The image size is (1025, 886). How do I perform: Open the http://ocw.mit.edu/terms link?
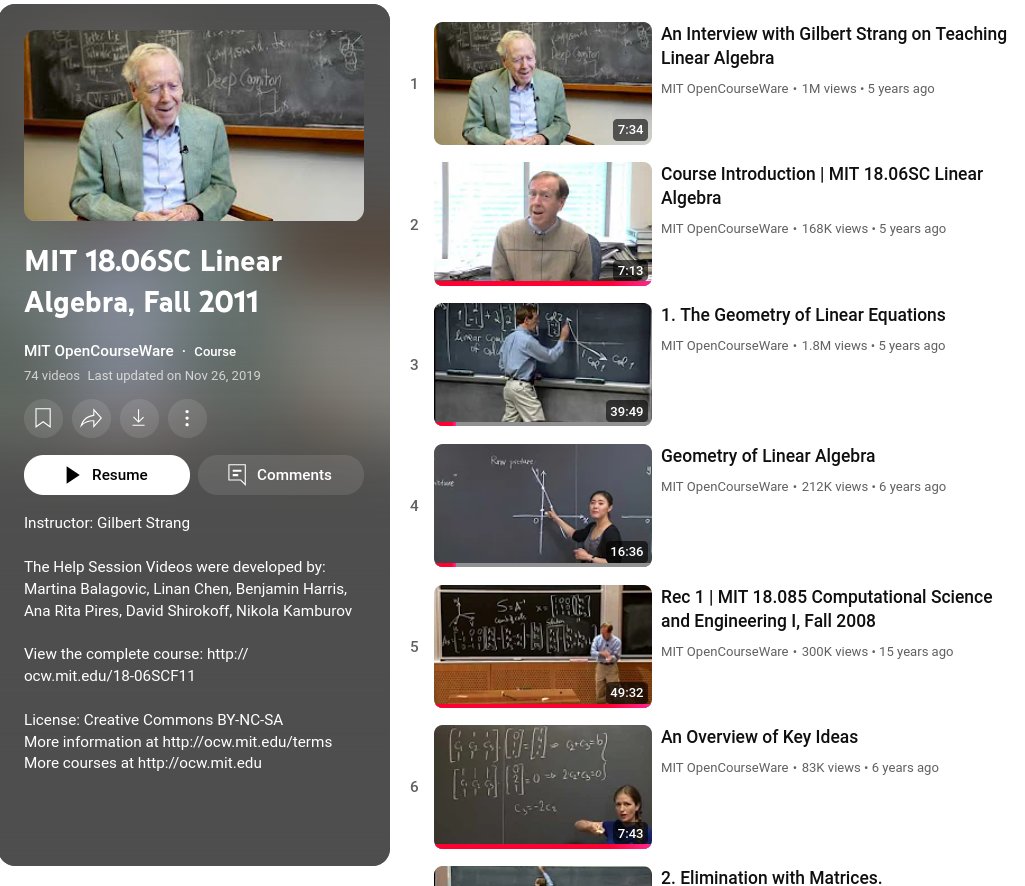point(247,741)
